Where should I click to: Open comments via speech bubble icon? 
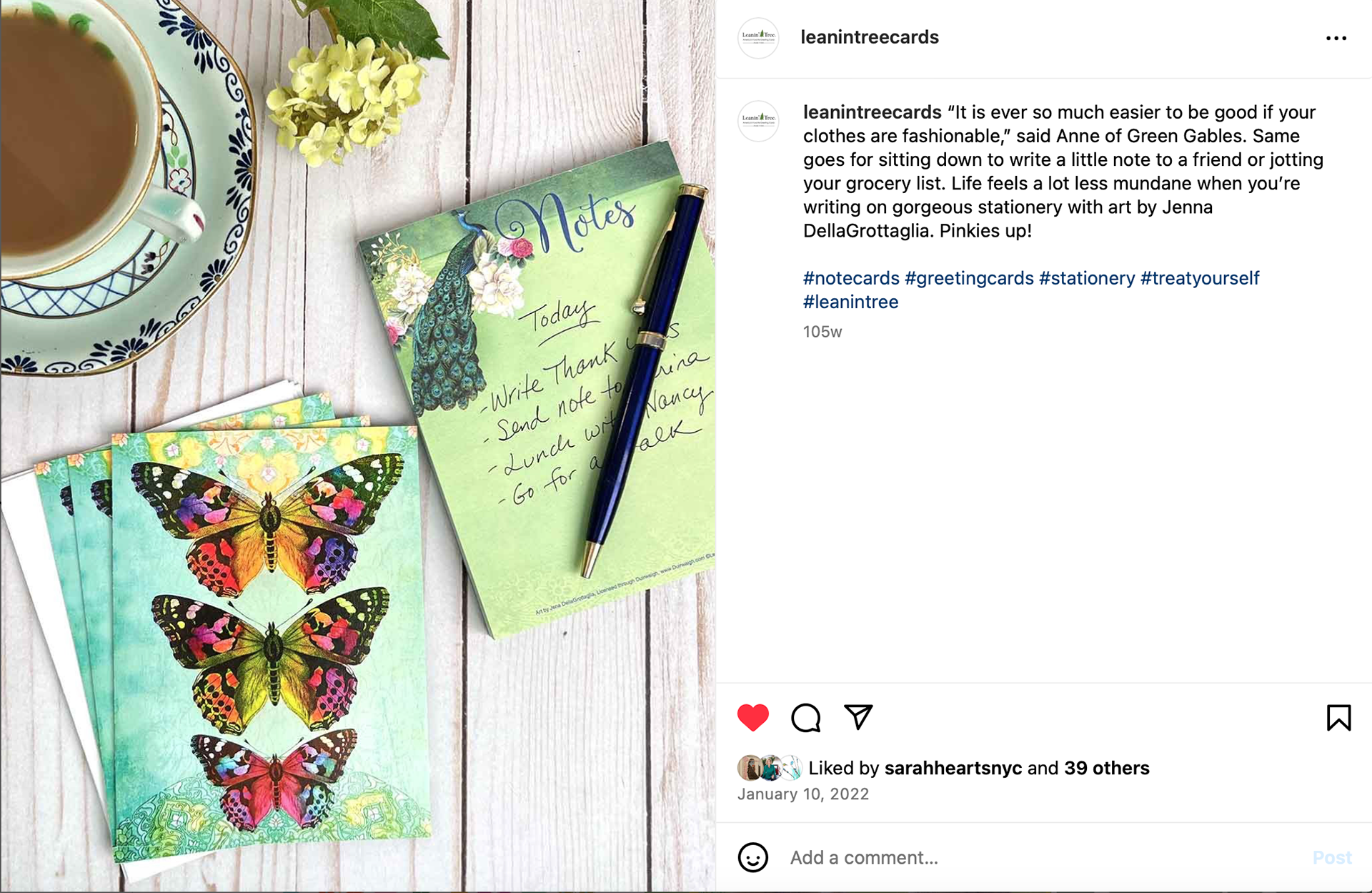pyautogui.click(x=805, y=717)
